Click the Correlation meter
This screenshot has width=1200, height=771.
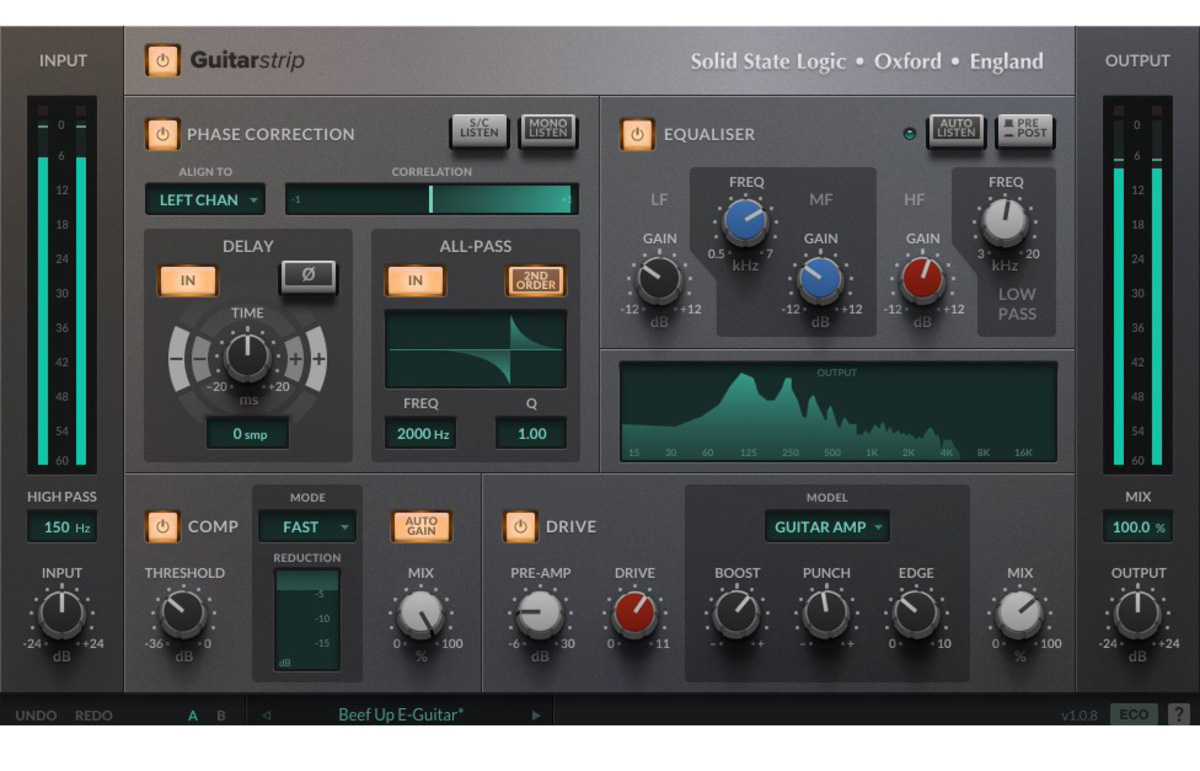point(432,199)
